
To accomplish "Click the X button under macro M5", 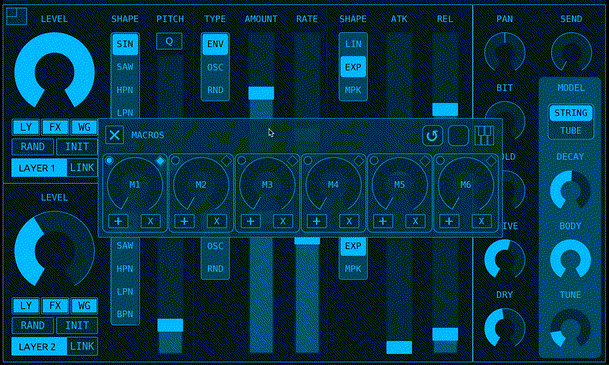I will 415,221.
